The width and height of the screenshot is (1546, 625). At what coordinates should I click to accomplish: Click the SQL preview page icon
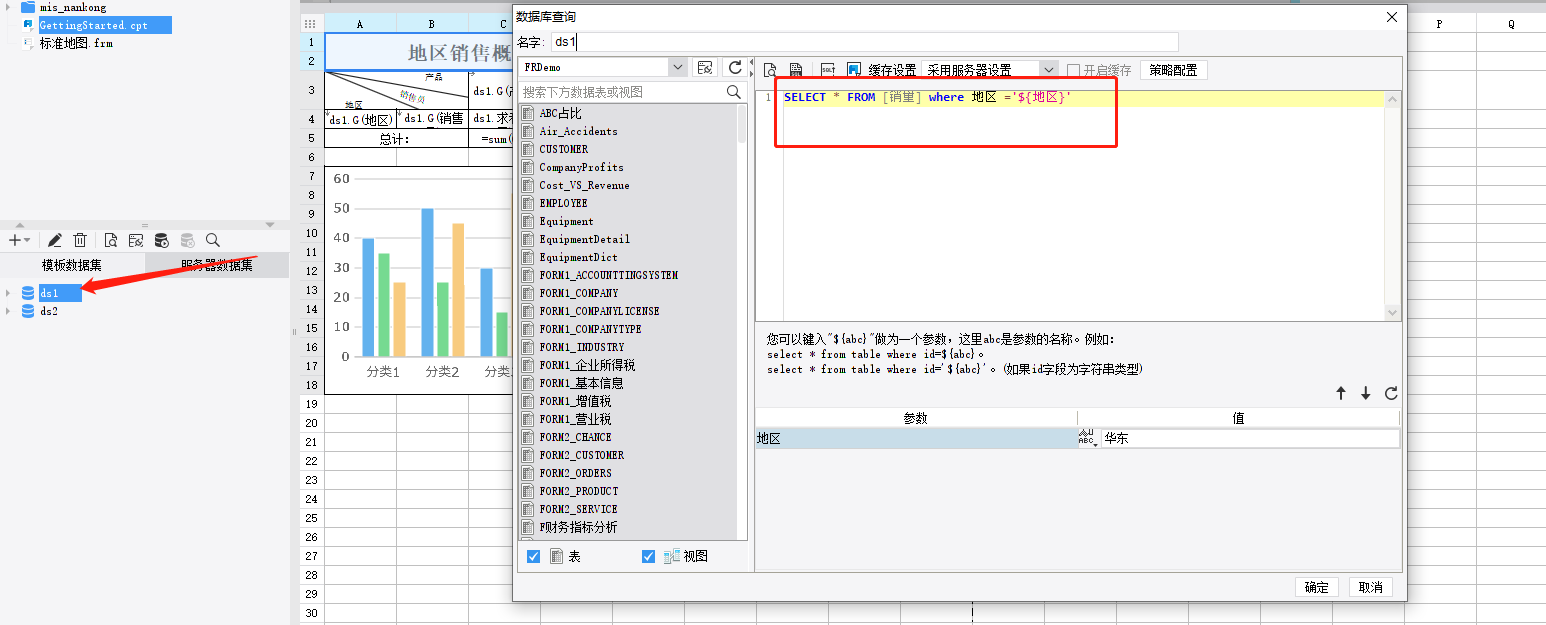pyautogui.click(x=771, y=70)
